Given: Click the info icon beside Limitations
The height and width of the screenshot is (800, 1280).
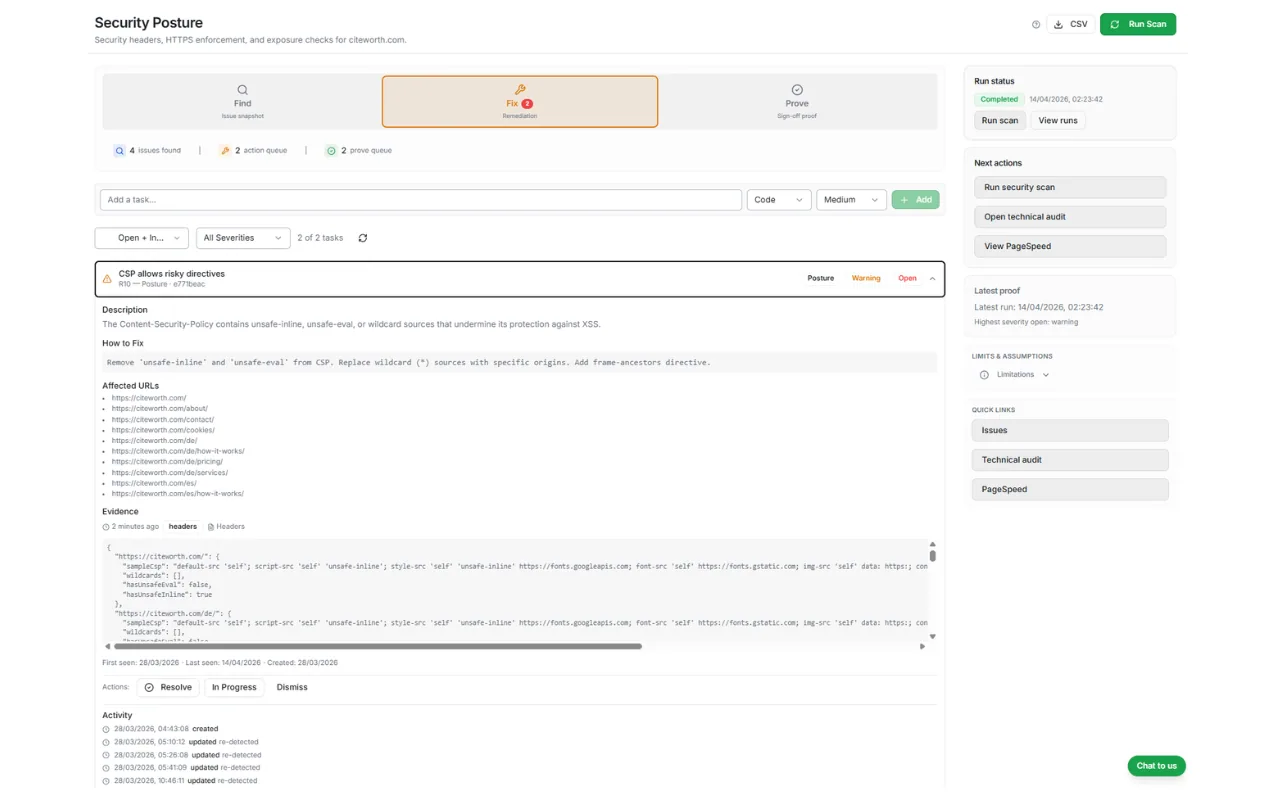Looking at the screenshot, I should tap(984, 375).
